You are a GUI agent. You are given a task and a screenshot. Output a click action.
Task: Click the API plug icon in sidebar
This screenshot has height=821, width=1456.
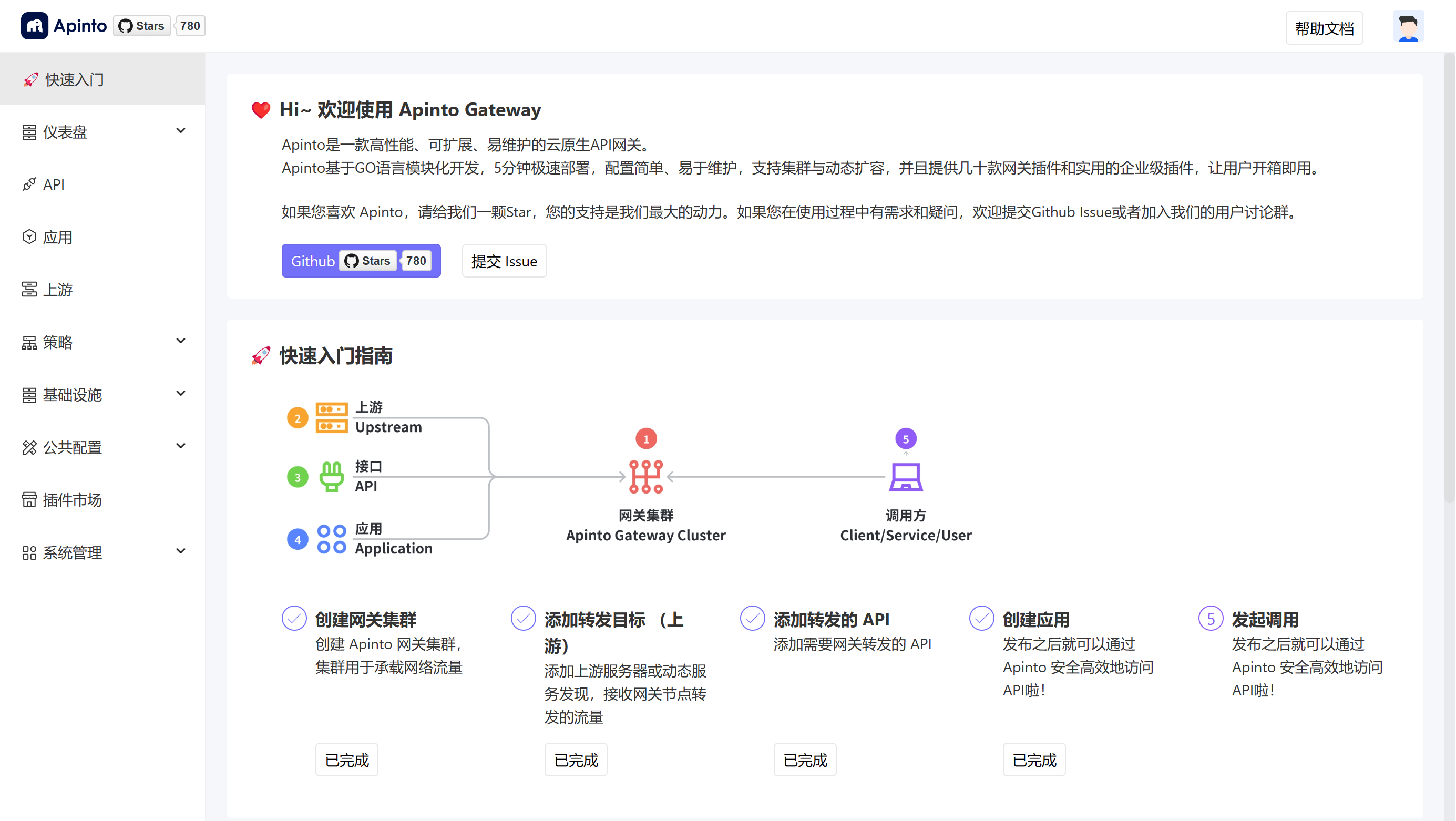[x=29, y=184]
